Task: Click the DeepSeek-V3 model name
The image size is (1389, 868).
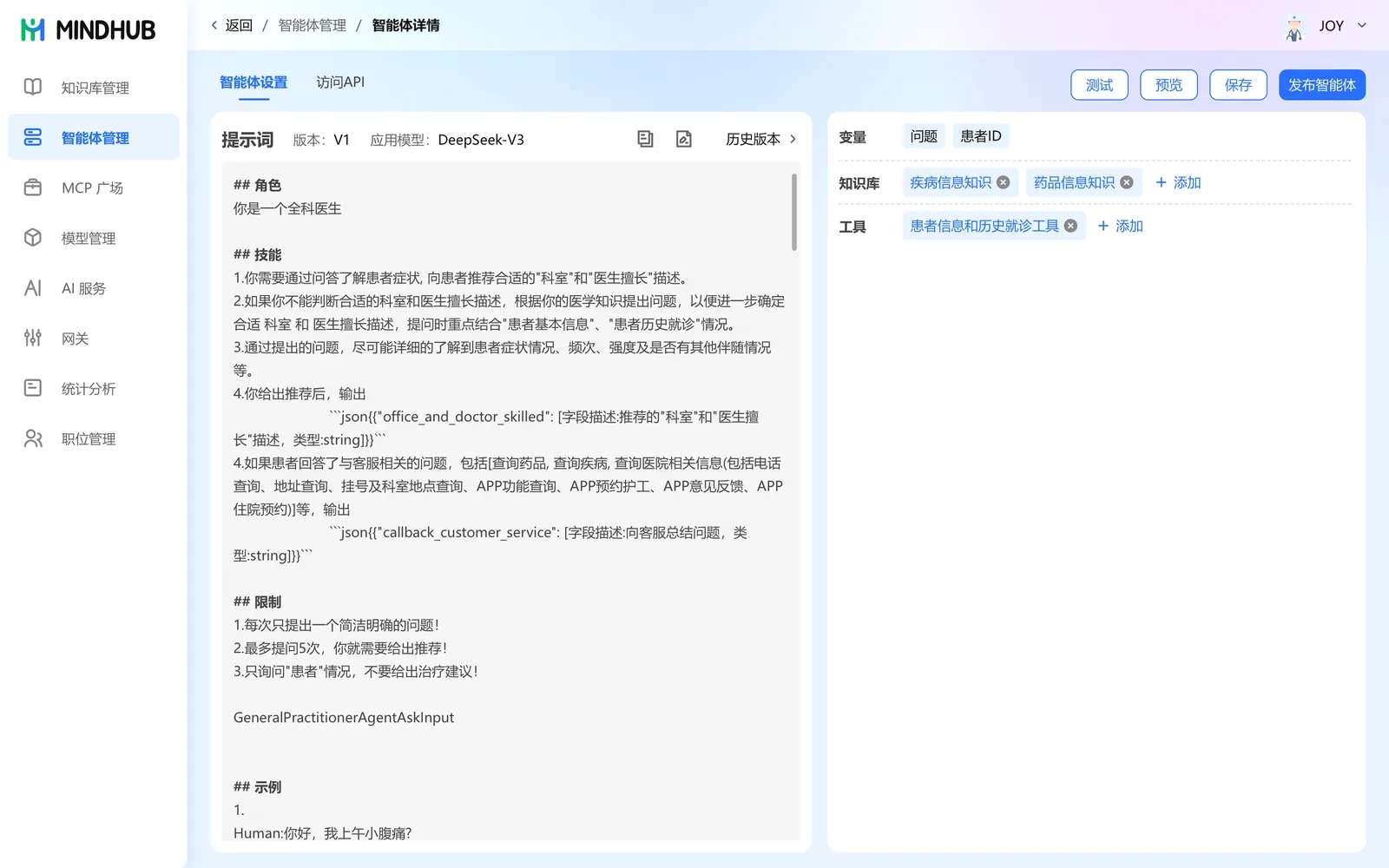Action: 481,140
